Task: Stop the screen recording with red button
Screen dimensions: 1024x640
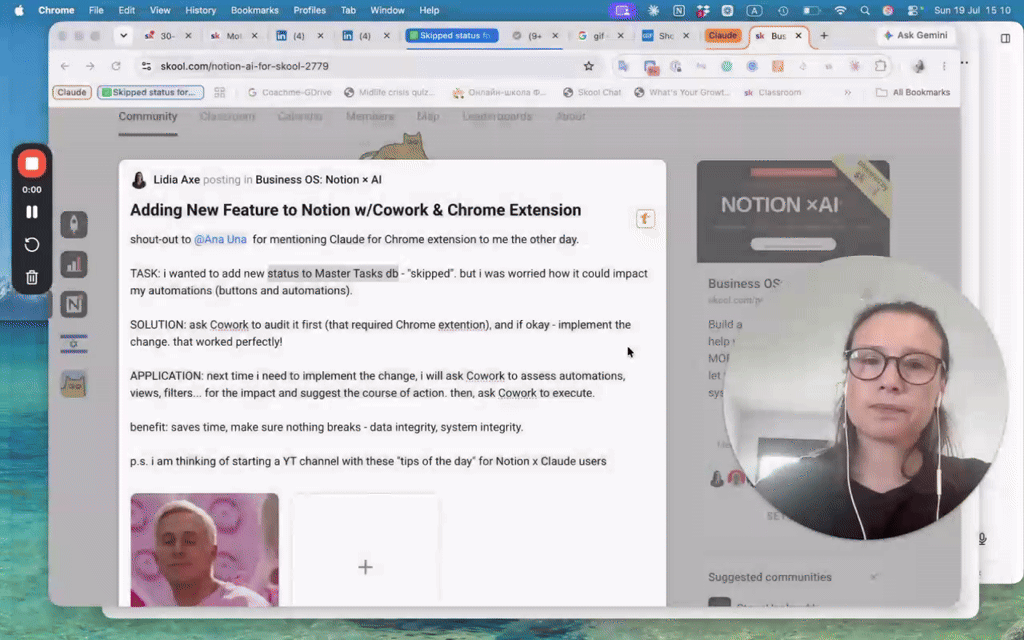Action: coord(31,163)
